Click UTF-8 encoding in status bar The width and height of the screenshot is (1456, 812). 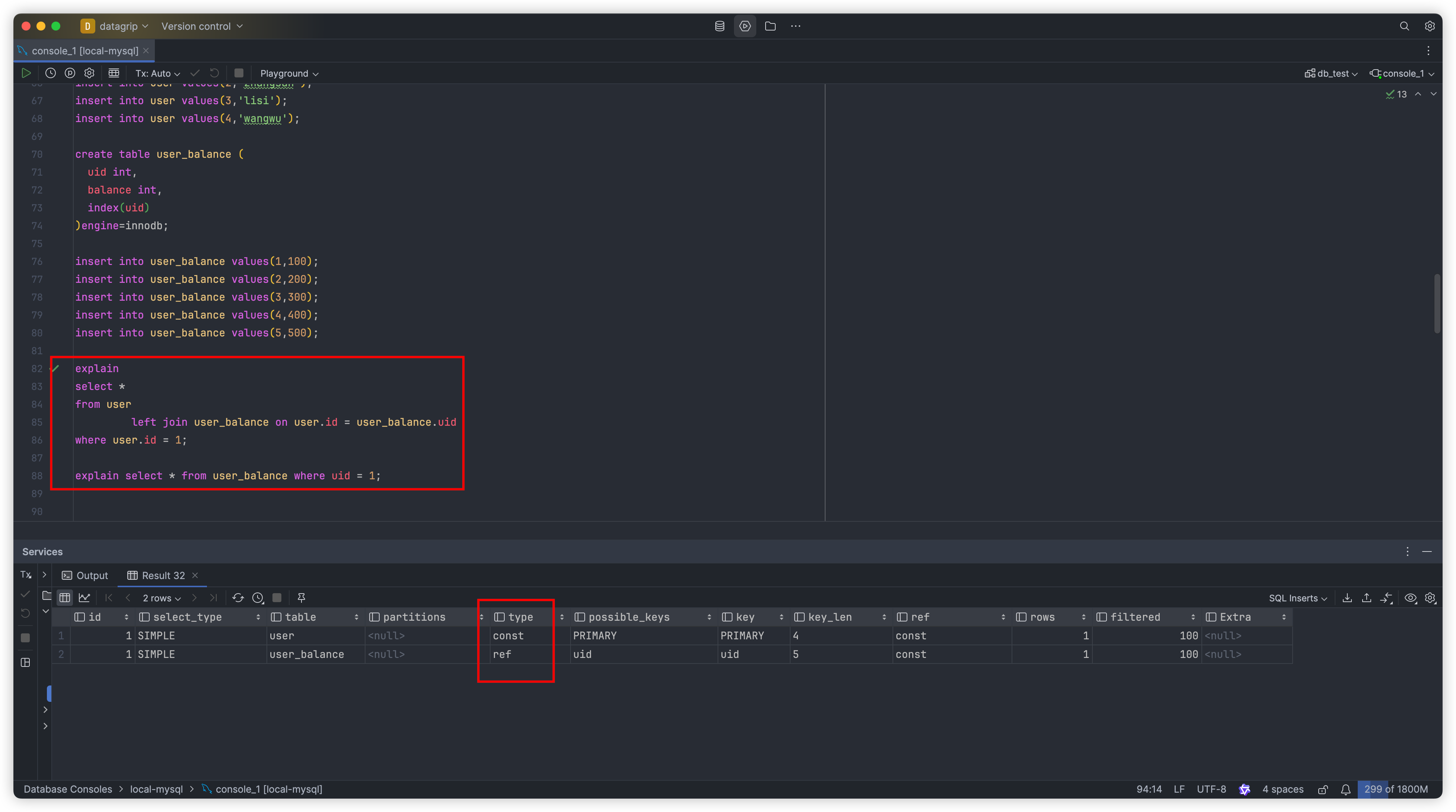pos(1211,789)
